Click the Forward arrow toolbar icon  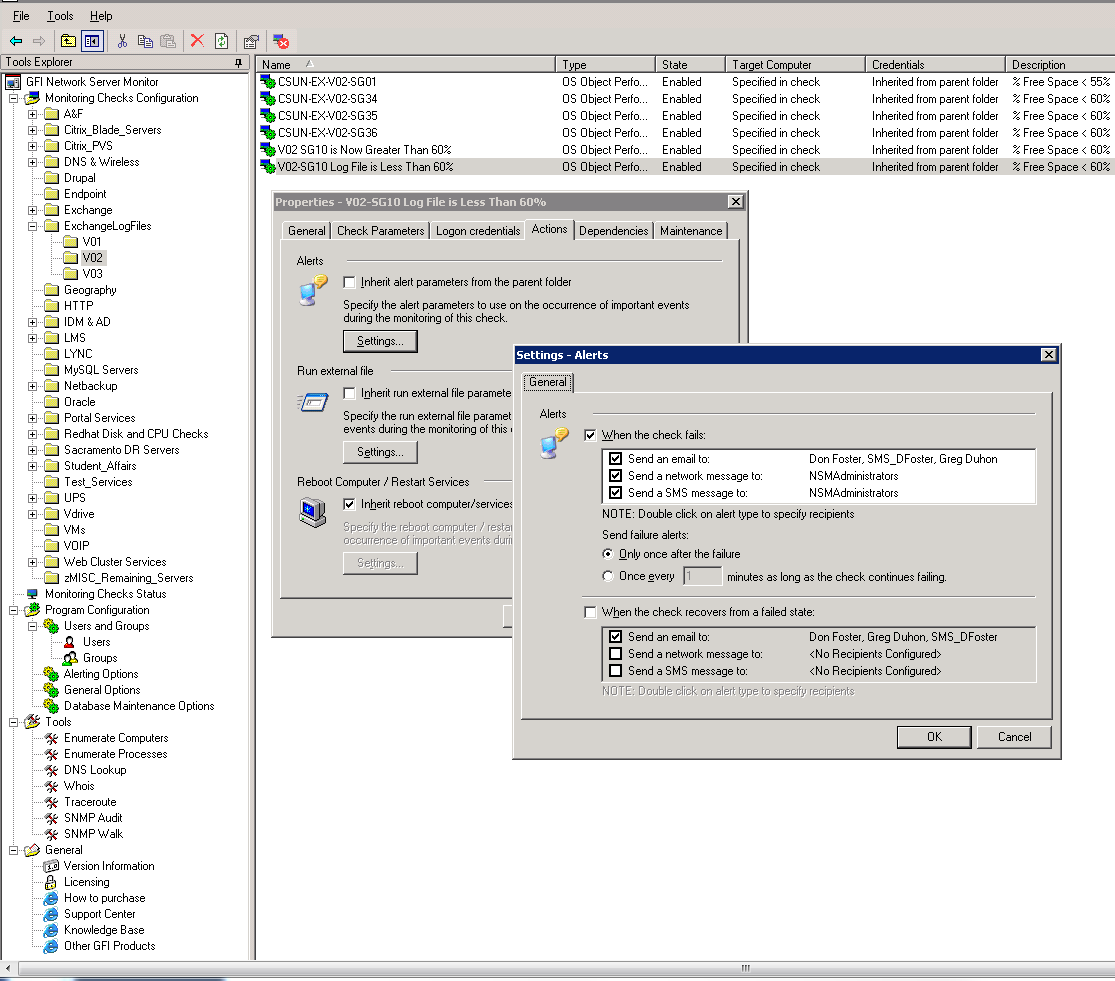click(39, 41)
